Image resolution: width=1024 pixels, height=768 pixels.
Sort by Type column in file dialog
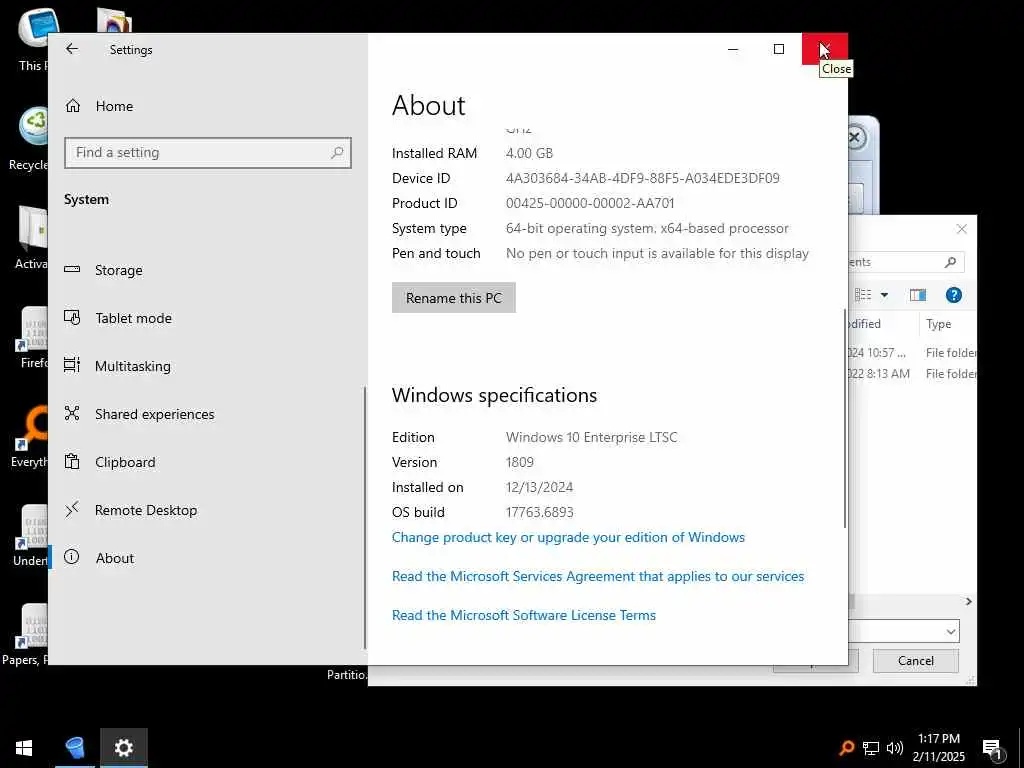tap(938, 324)
